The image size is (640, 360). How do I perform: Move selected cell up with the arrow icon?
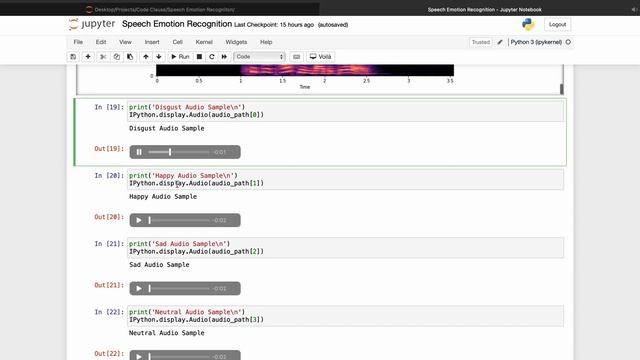pyautogui.click(x=146, y=57)
